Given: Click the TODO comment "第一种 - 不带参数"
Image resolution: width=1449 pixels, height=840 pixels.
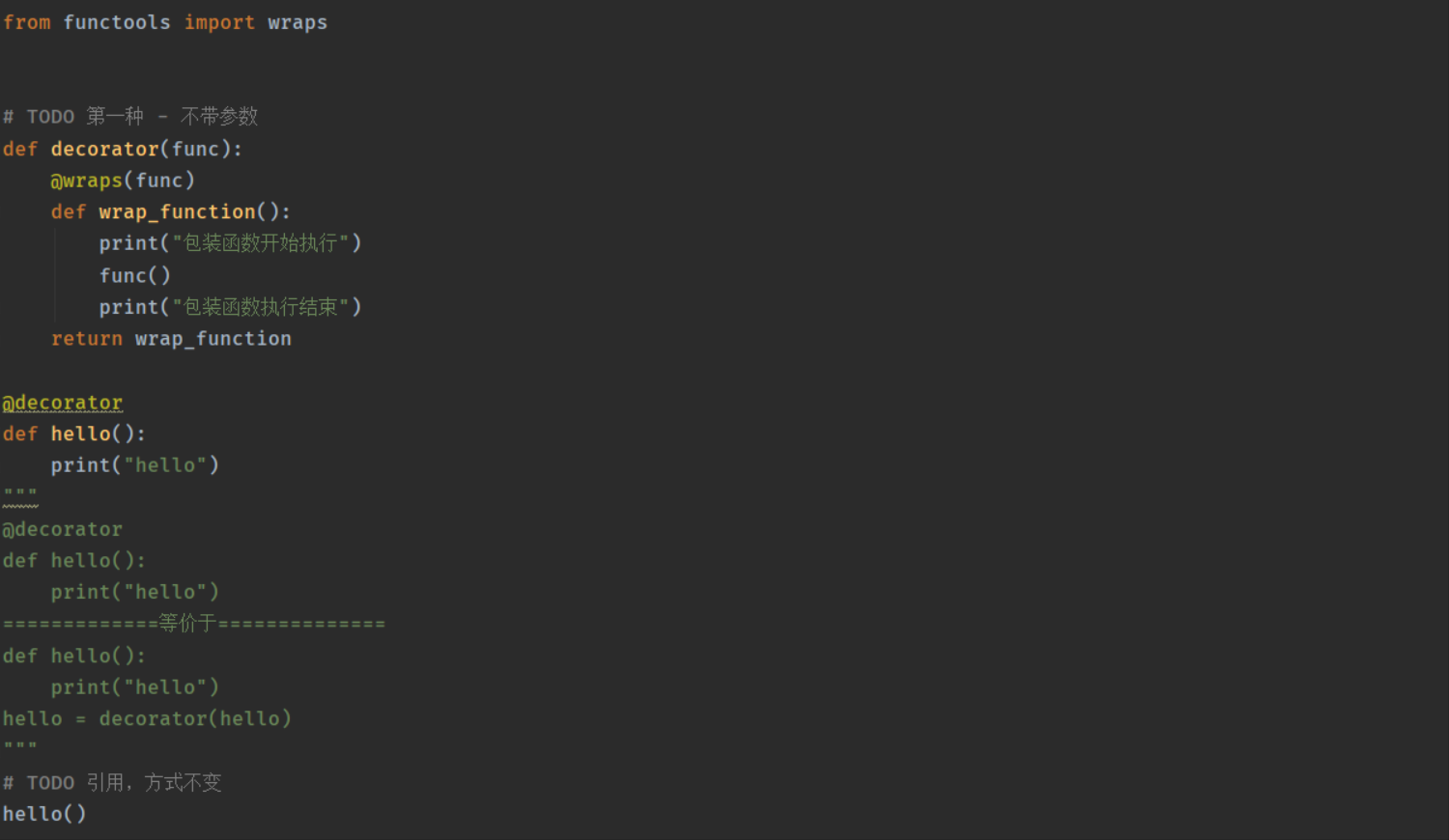Looking at the screenshot, I should [x=171, y=117].
